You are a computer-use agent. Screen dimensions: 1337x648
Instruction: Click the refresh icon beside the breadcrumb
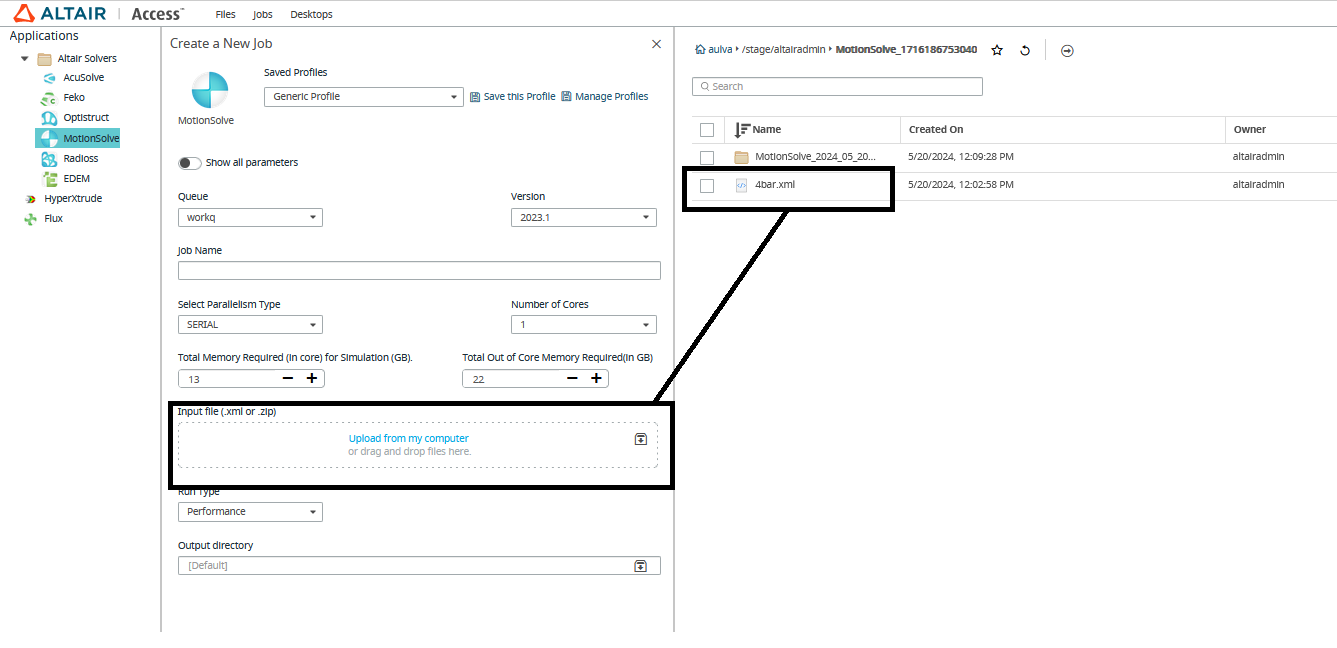[x=1025, y=50]
